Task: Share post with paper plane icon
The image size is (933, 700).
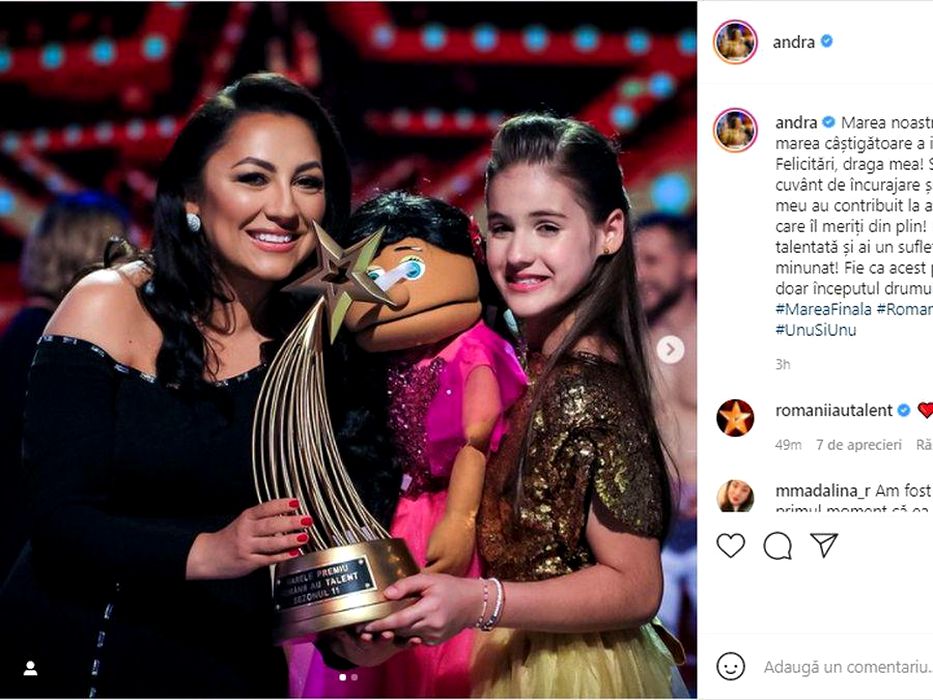Action: point(824,545)
